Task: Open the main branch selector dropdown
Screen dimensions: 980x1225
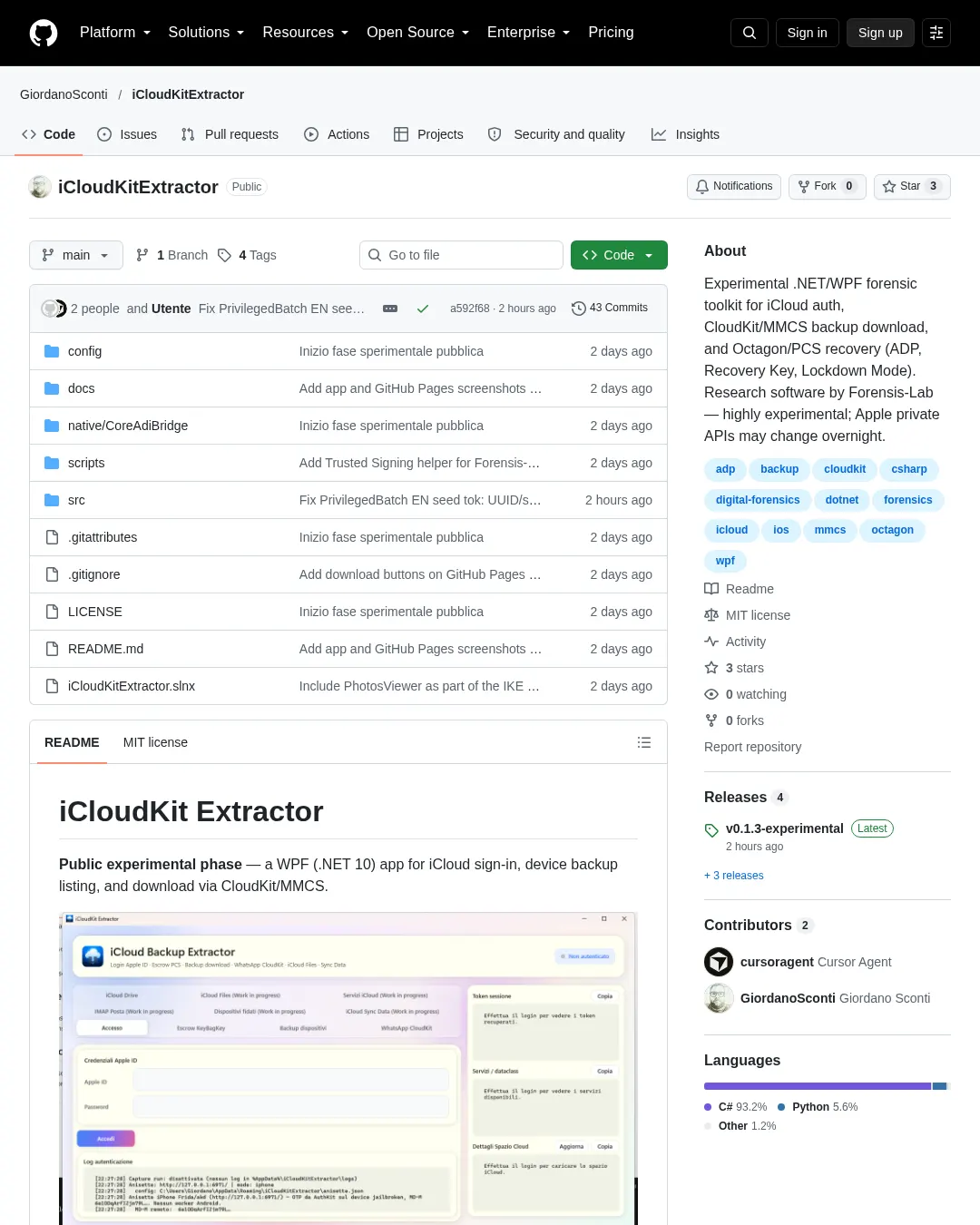Action: (x=75, y=255)
